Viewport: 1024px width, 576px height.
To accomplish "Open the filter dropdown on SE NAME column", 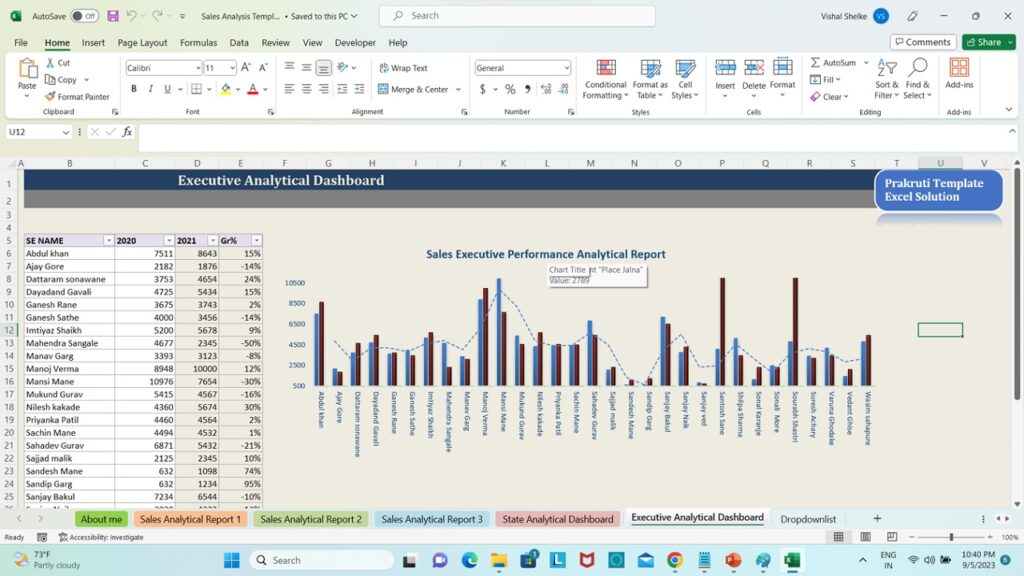I will tap(109, 240).
